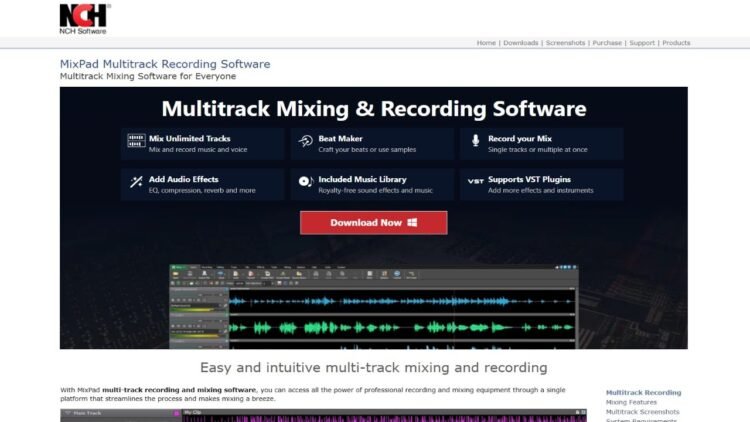
Task: Open the Purchase navigation link
Action: coord(607,43)
